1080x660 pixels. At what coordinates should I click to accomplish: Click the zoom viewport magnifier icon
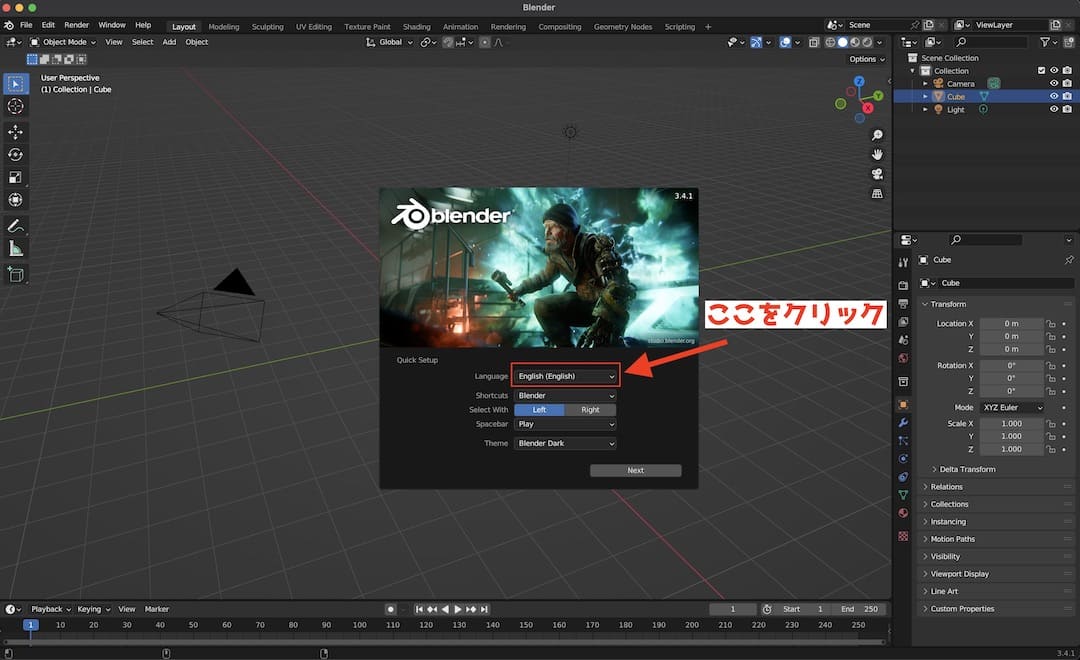(877, 135)
